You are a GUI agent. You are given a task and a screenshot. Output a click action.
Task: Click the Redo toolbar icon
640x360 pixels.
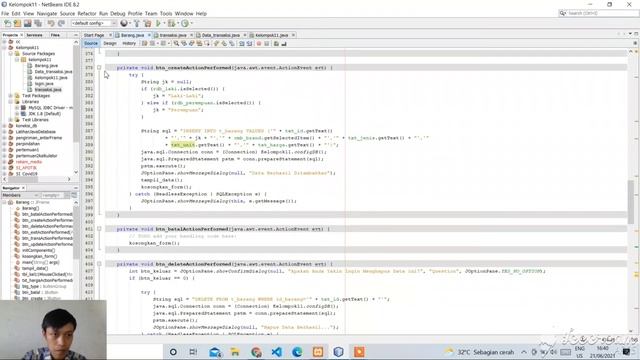point(61,23)
